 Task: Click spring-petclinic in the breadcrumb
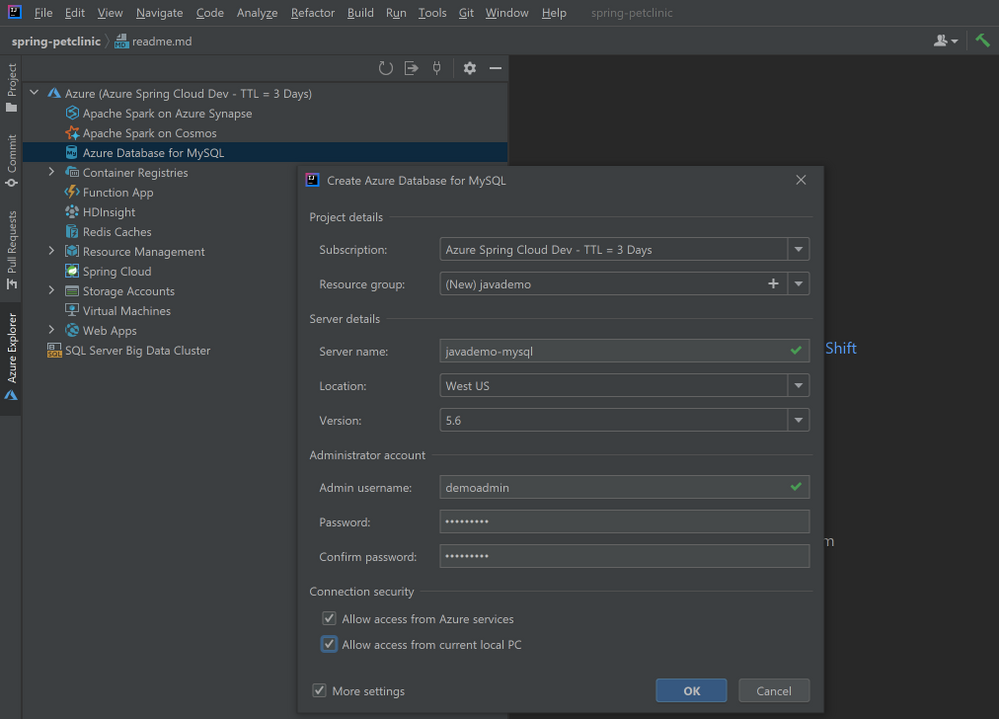pyautogui.click(x=56, y=41)
